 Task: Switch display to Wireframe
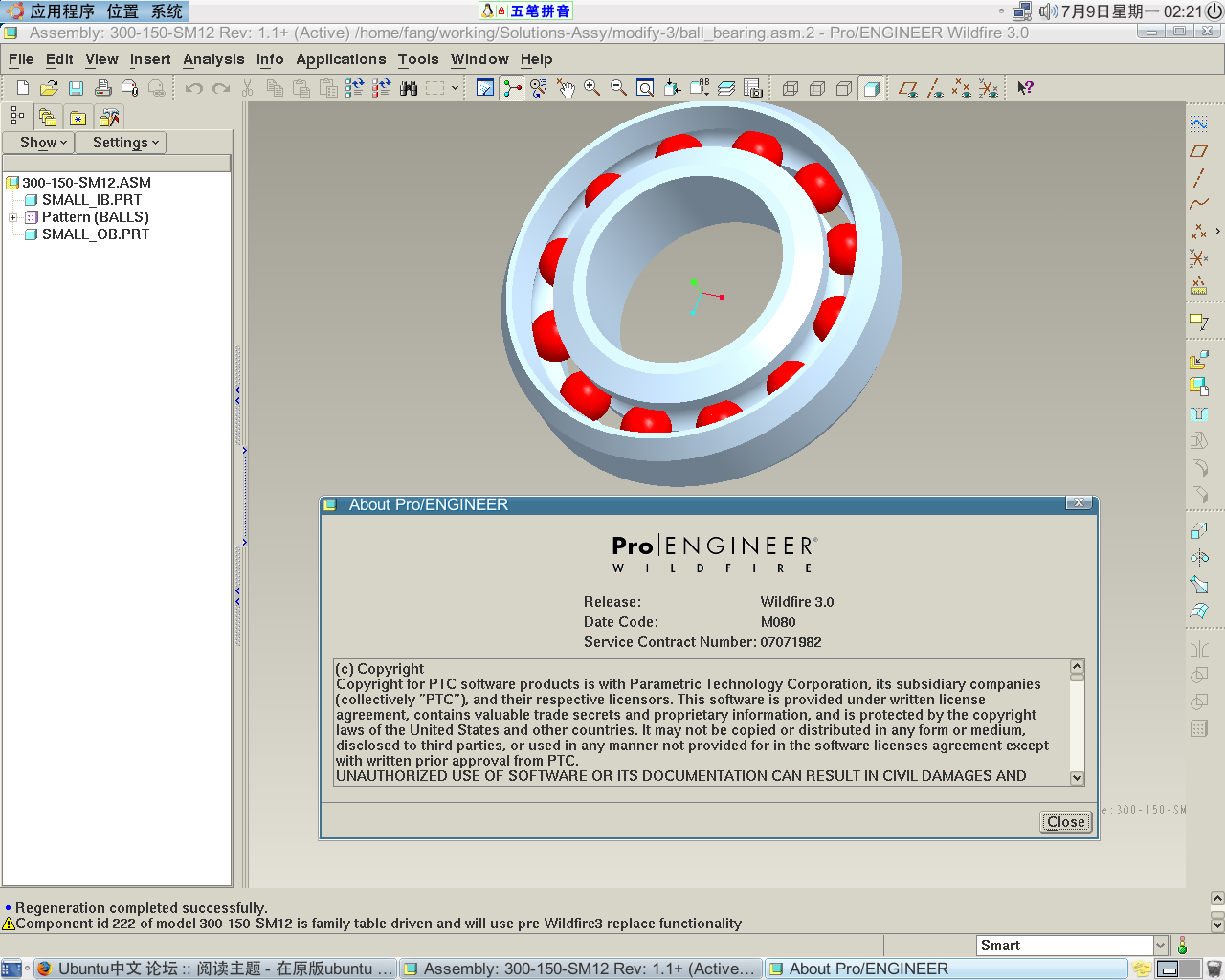click(x=791, y=88)
